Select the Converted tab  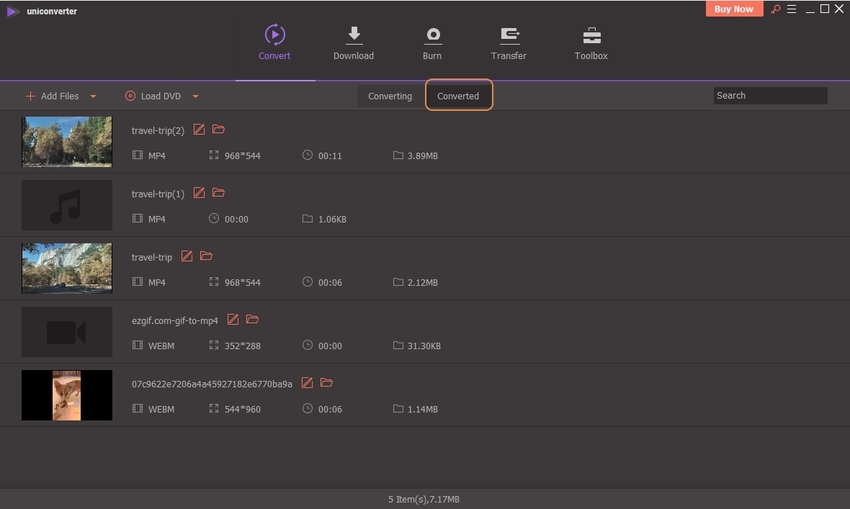(458, 96)
